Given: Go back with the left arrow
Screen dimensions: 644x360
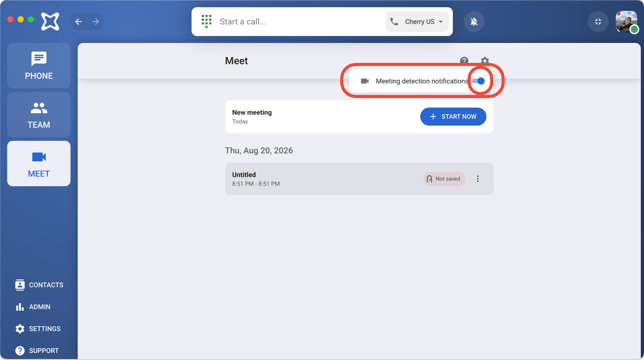Looking at the screenshot, I should pos(78,21).
